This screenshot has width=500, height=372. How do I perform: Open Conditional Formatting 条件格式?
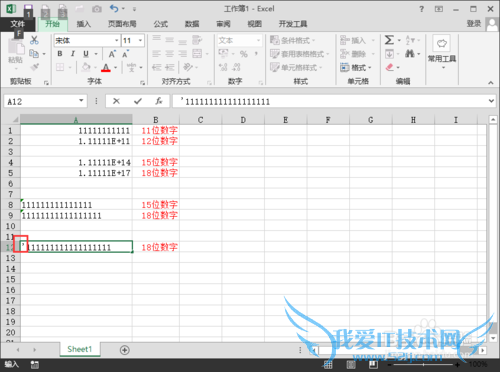(x=292, y=40)
